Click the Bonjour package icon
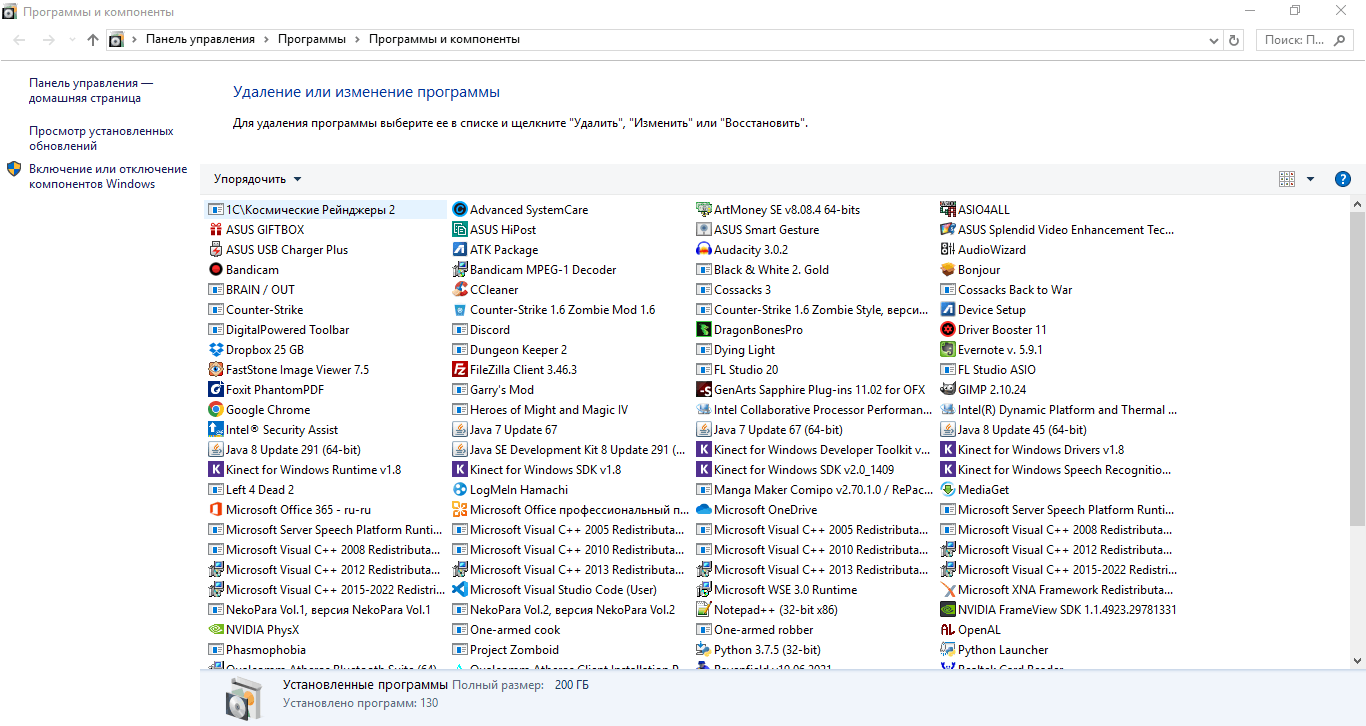The height and width of the screenshot is (726, 1366). (948, 270)
